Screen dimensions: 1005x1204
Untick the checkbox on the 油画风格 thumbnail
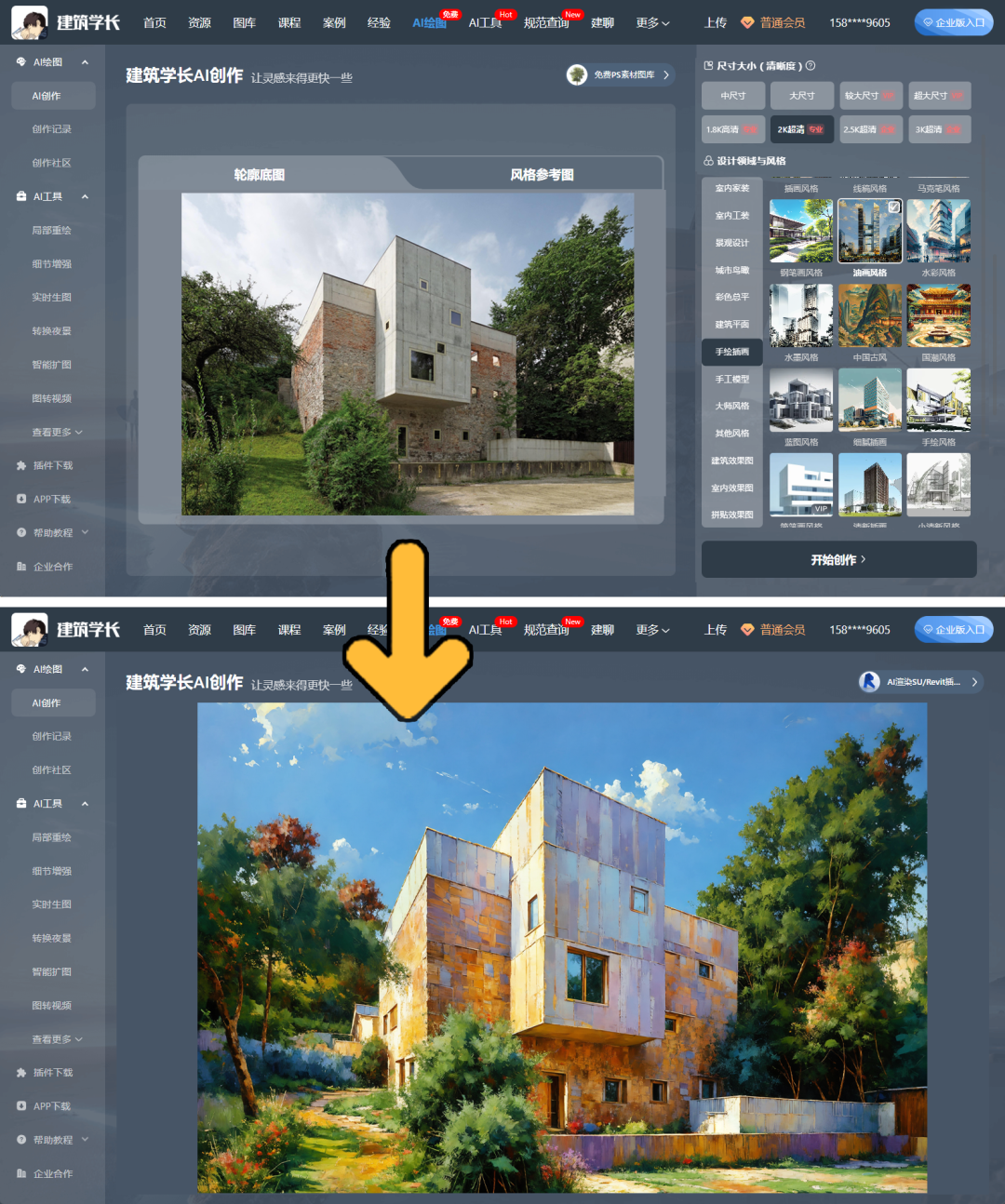pyautogui.click(x=893, y=207)
